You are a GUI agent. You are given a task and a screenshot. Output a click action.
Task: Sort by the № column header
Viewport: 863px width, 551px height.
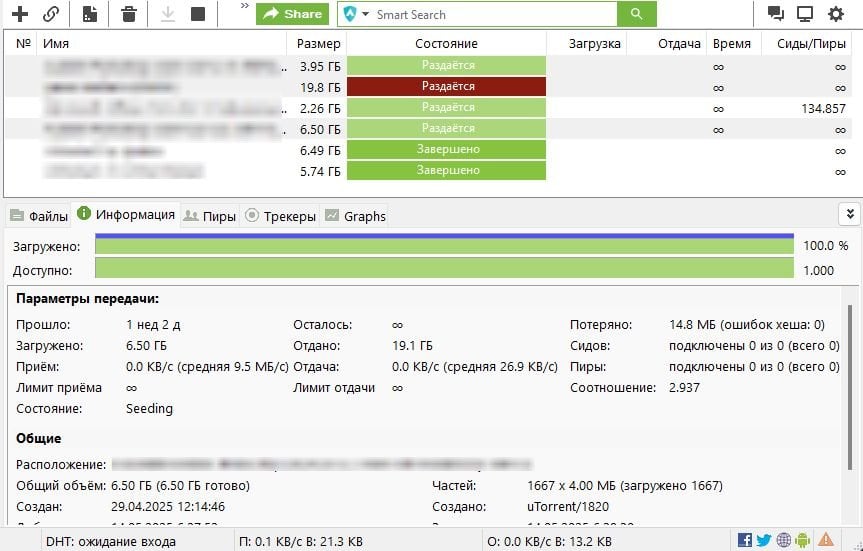click(x=24, y=43)
